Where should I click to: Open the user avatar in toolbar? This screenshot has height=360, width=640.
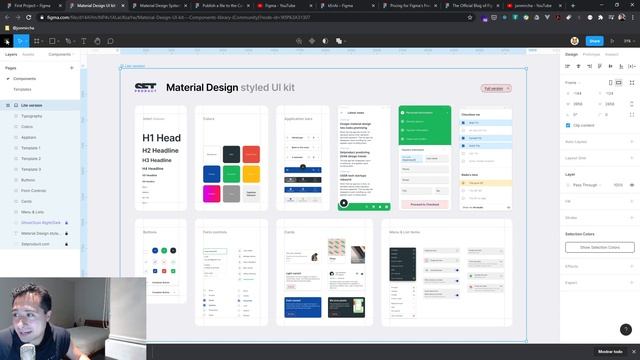tap(575, 41)
